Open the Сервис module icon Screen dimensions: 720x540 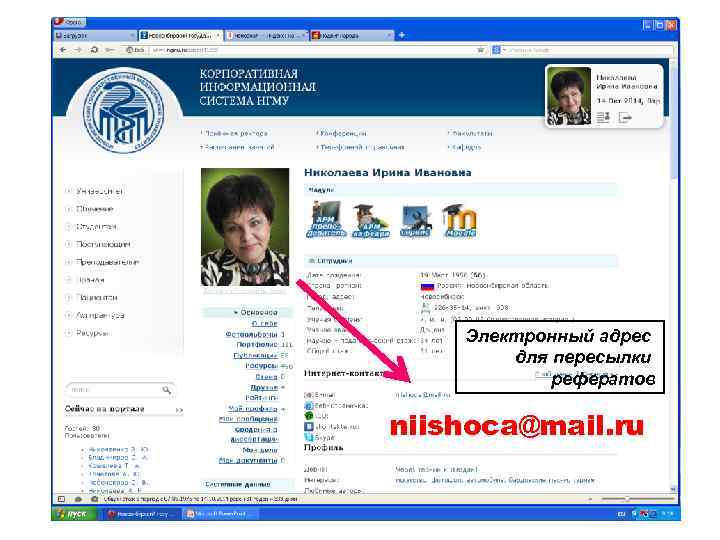(416, 221)
